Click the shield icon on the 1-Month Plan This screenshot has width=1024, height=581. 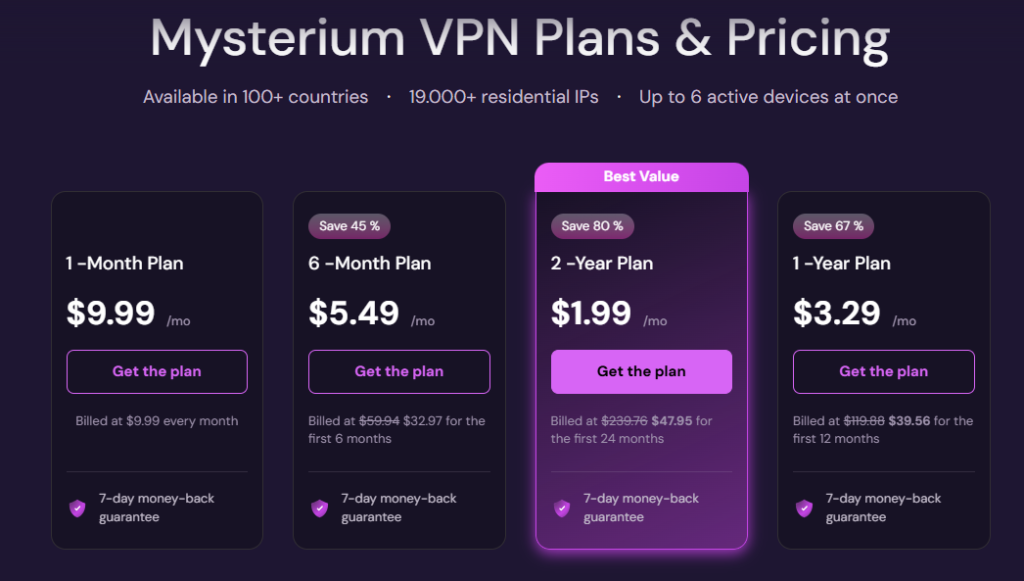75,508
